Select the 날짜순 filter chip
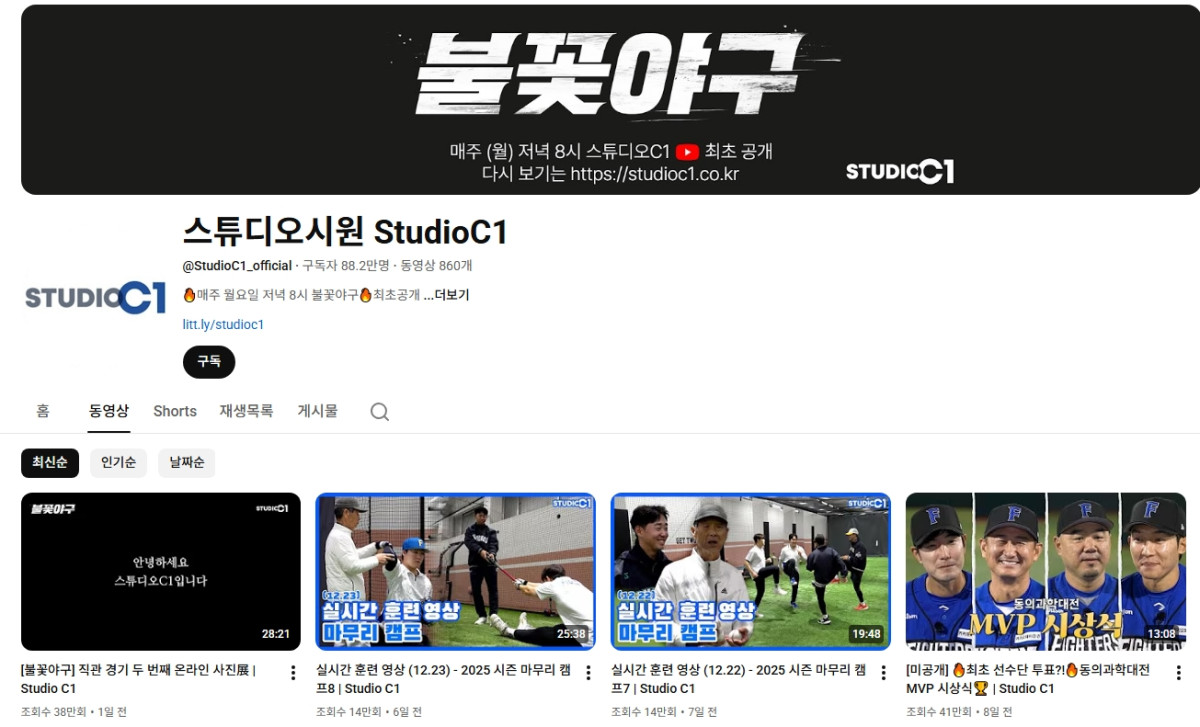This screenshot has width=1200, height=727. point(186,463)
